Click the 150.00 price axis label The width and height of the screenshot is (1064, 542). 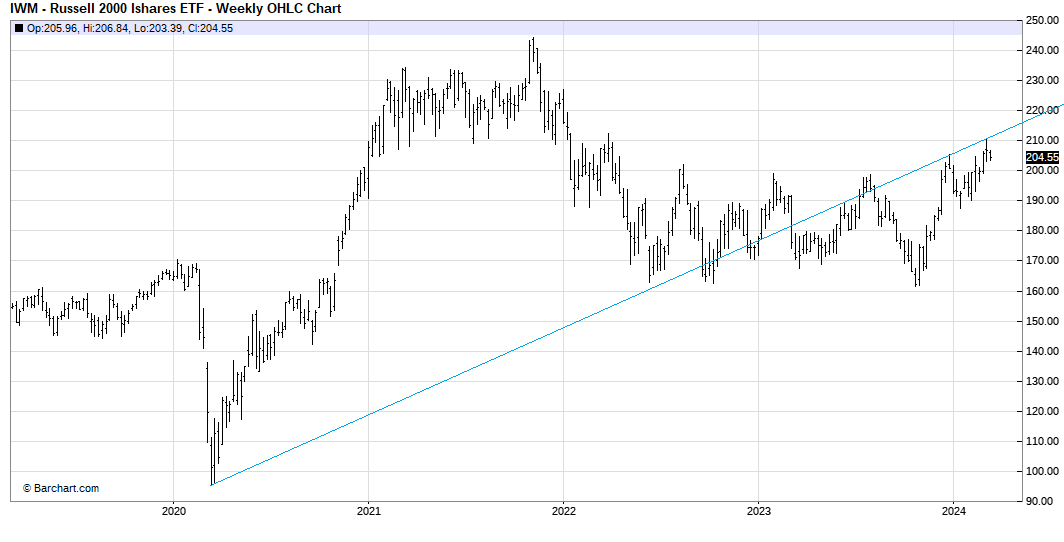(1042, 321)
